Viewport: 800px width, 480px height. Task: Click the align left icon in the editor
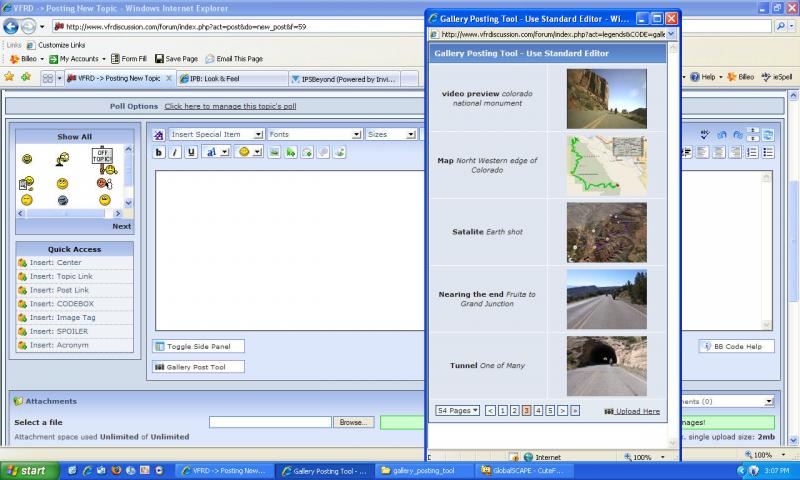[703, 153]
